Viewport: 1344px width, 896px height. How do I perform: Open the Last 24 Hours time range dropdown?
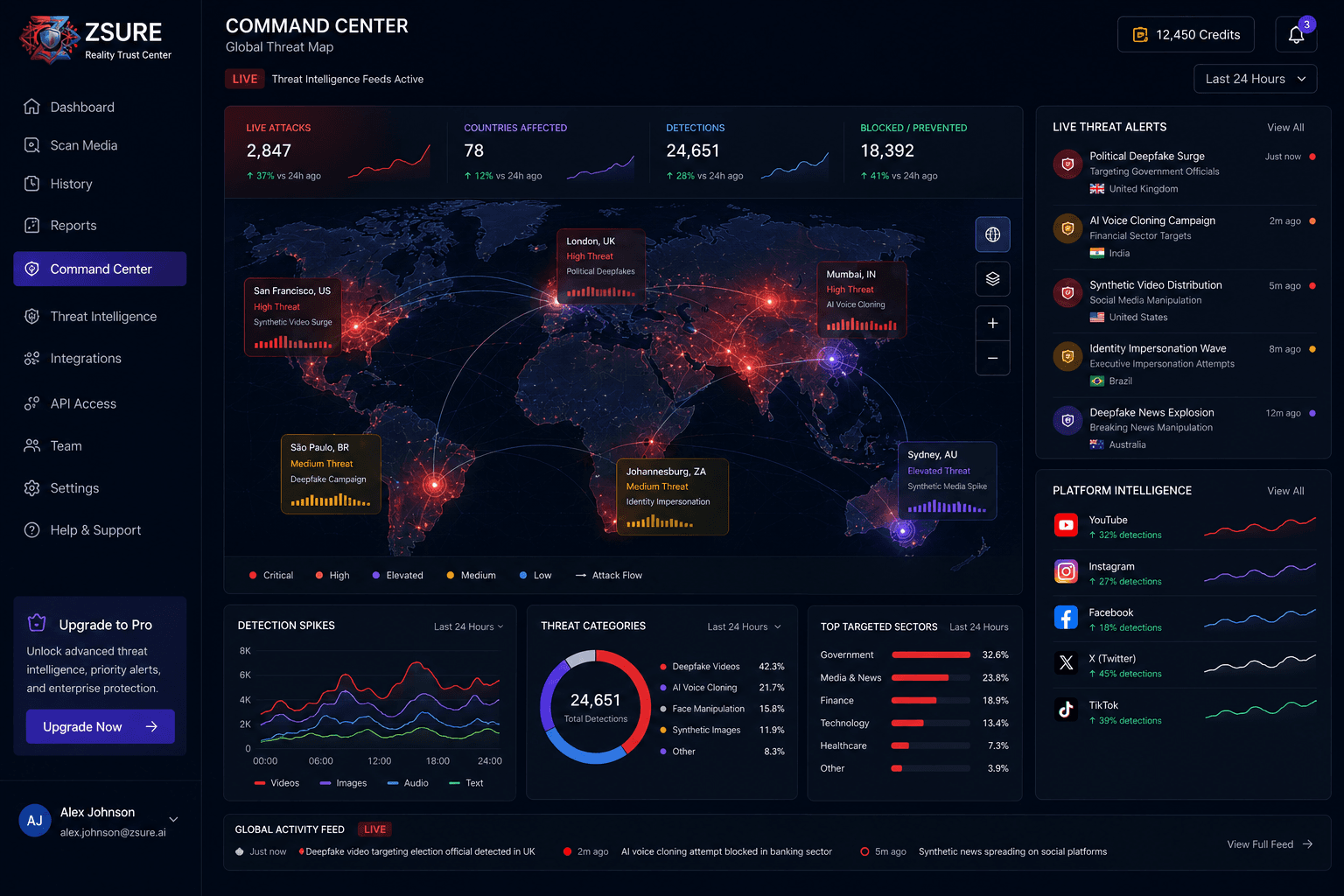pos(1255,79)
